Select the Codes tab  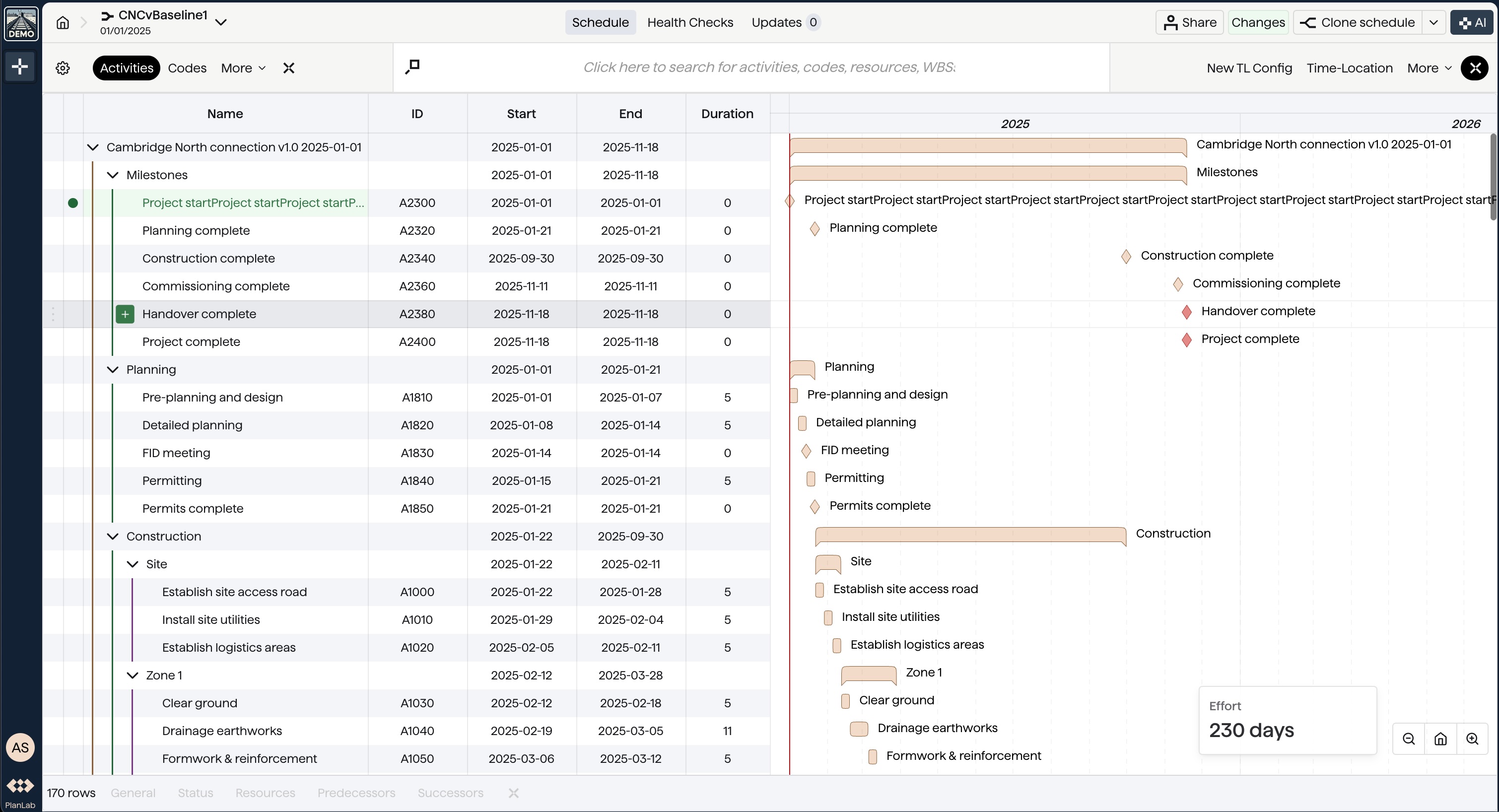click(187, 68)
